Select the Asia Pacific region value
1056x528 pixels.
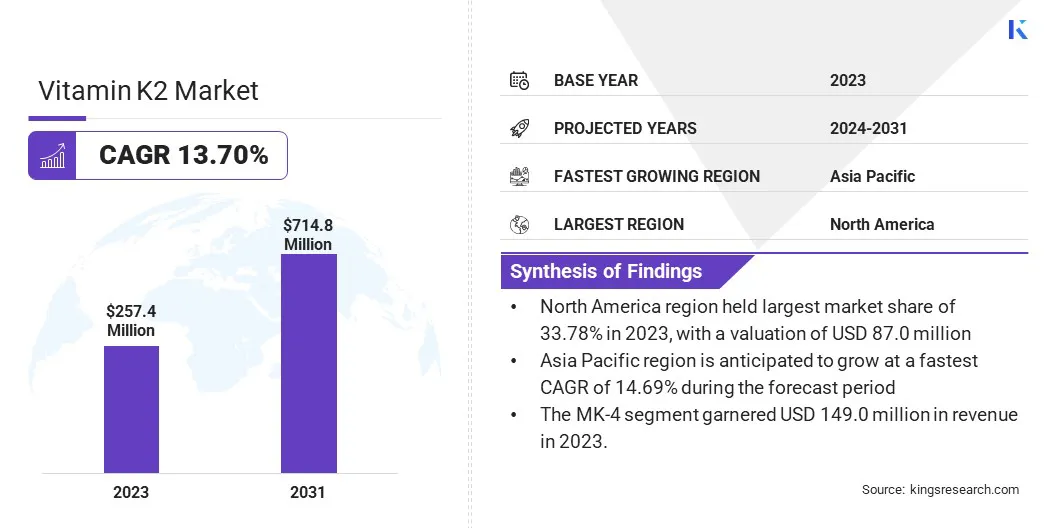tap(872, 176)
